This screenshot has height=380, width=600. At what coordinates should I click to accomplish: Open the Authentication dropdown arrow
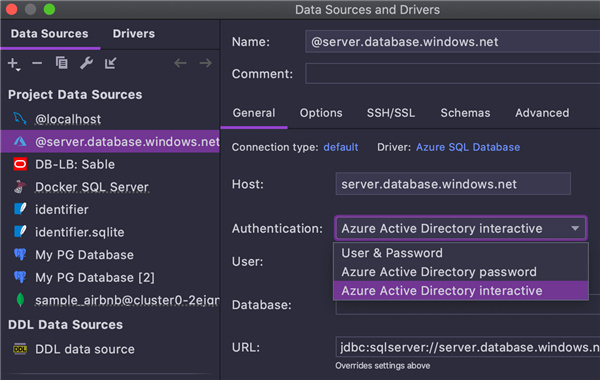point(575,228)
